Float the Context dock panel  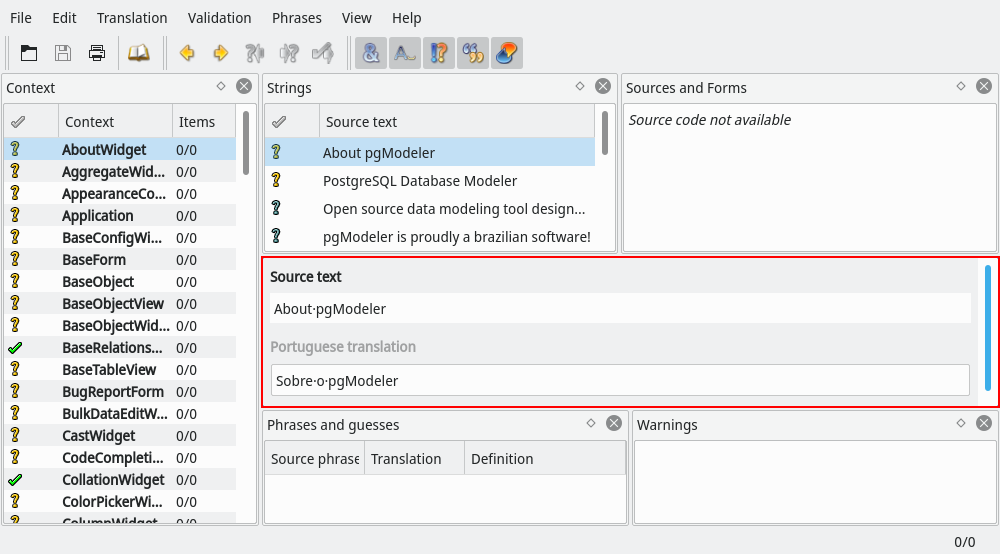click(x=221, y=86)
